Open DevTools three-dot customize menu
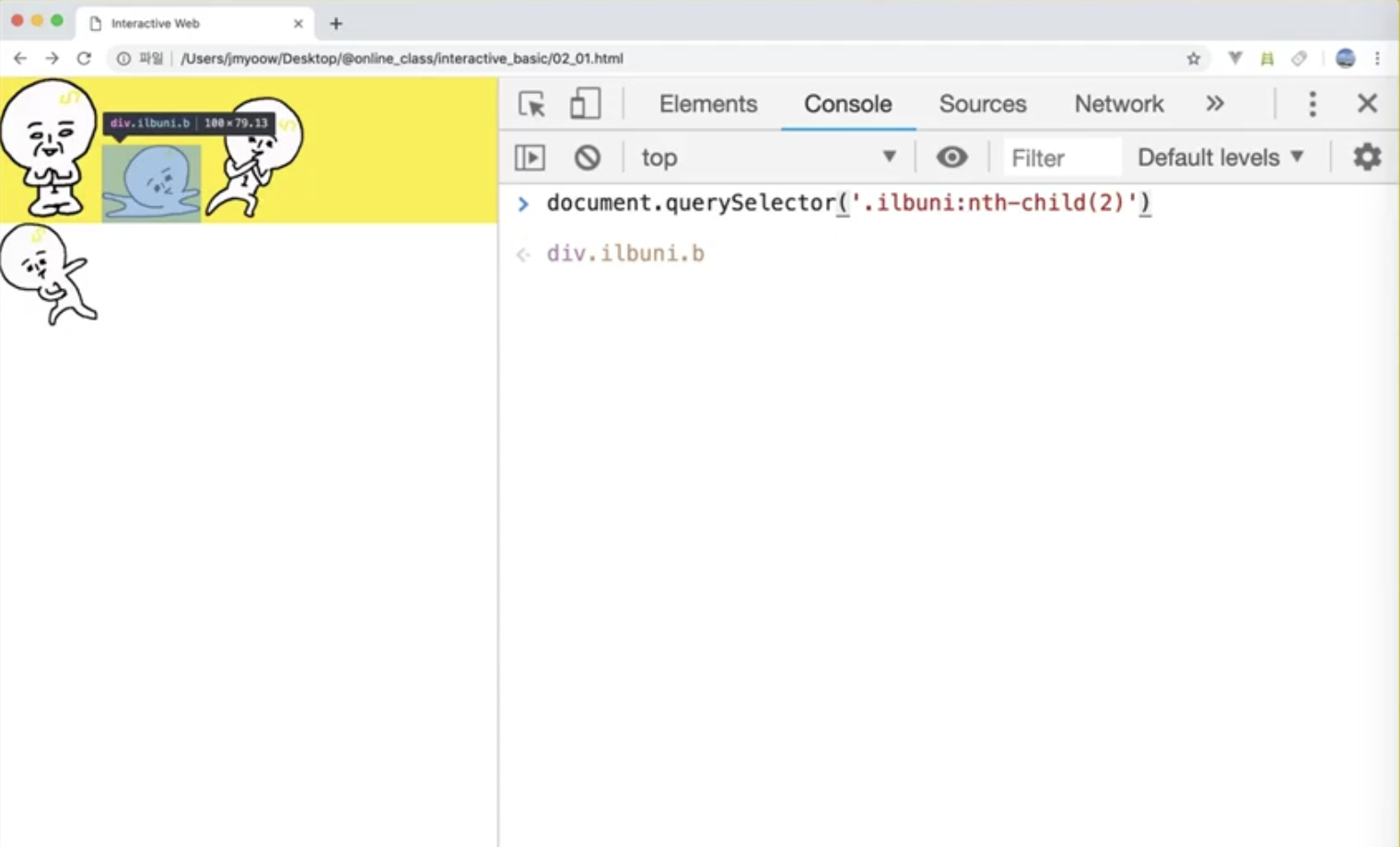 tap(1312, 103)
